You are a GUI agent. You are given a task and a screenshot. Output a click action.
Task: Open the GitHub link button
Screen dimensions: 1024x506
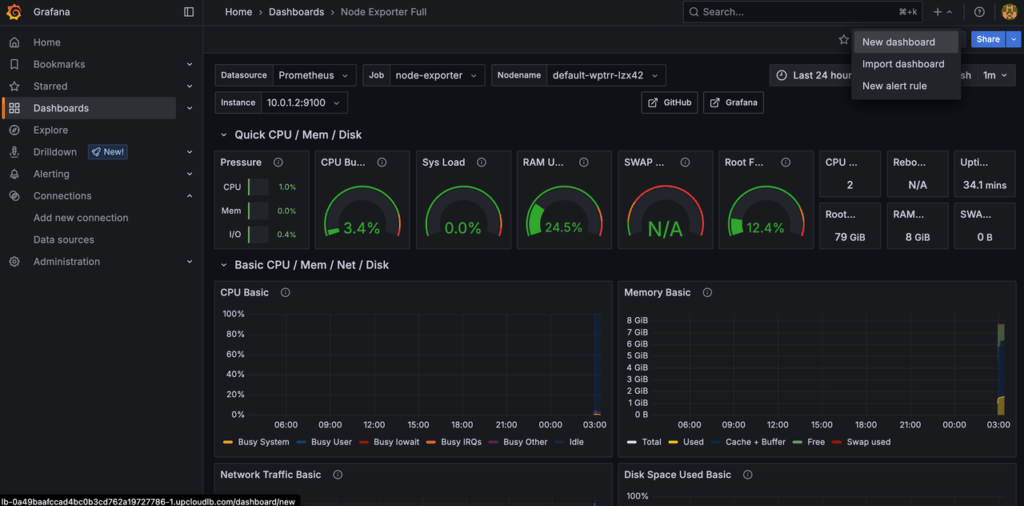click(x=670, y=103)
